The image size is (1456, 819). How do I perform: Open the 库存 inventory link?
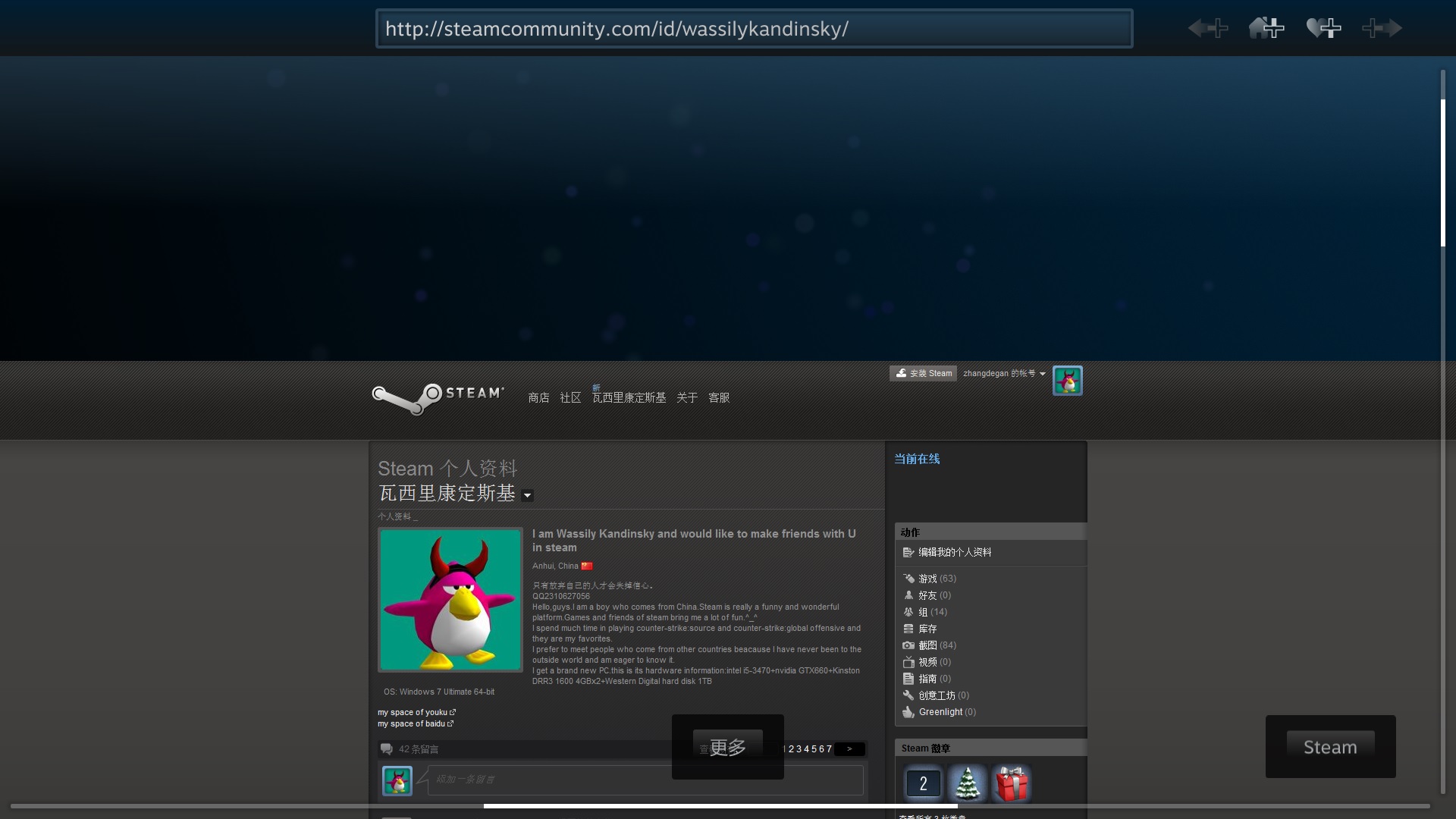[927, 629]
